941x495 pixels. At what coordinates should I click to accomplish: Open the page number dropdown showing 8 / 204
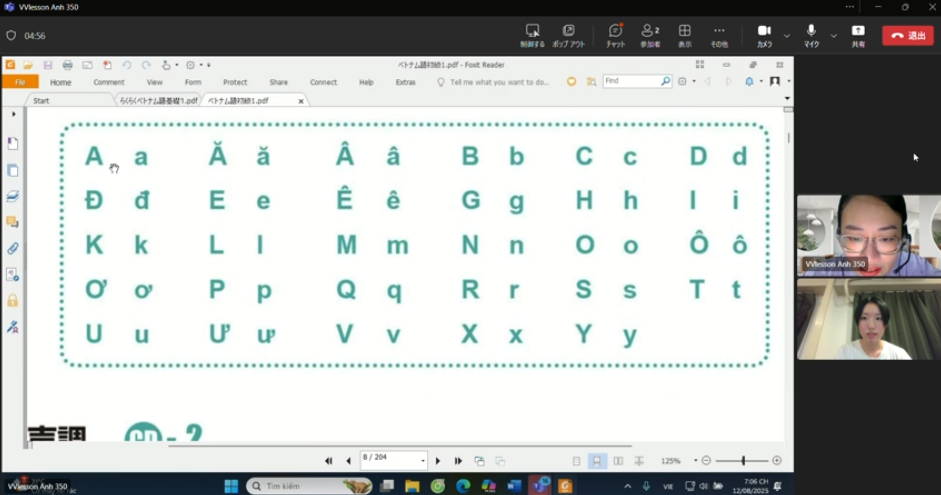pyautogui.click(x=423, y=461)
